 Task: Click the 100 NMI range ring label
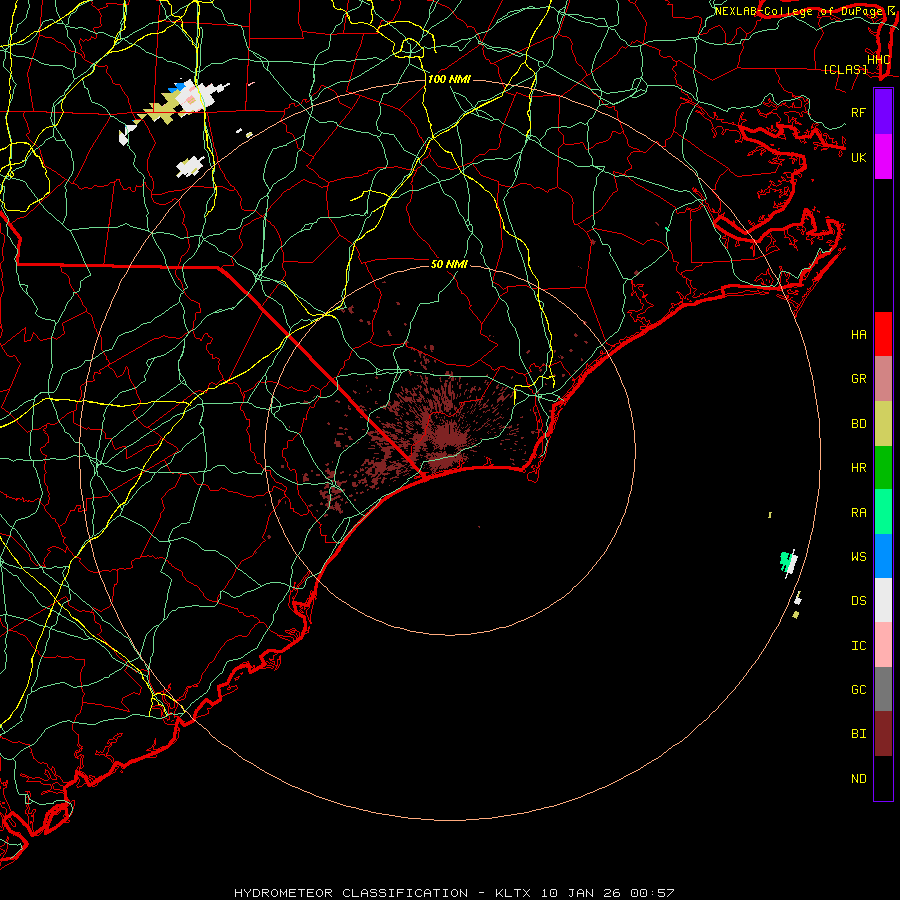(449, 79)
